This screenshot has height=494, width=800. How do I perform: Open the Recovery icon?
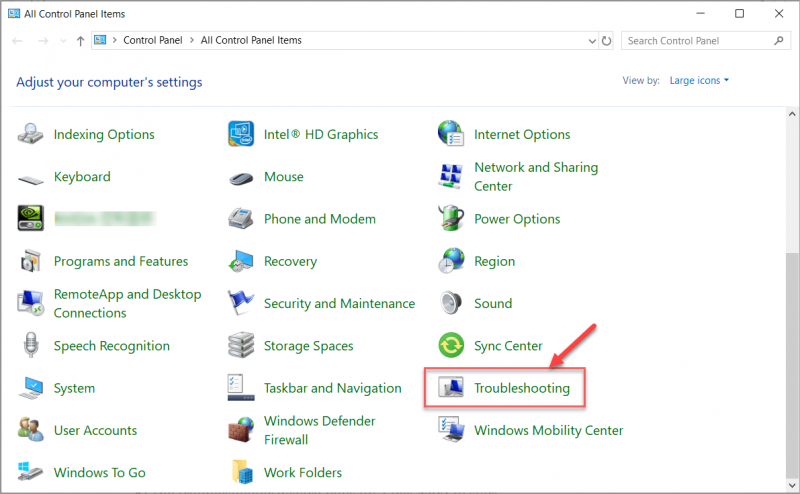tap(241, 261)
